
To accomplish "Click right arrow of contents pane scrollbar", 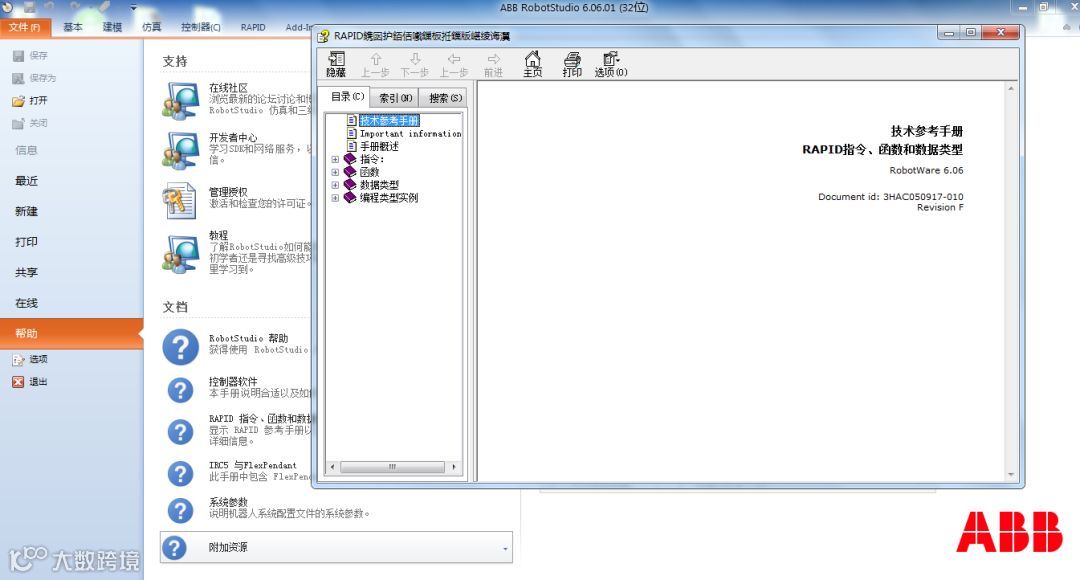I will (454, 467).
